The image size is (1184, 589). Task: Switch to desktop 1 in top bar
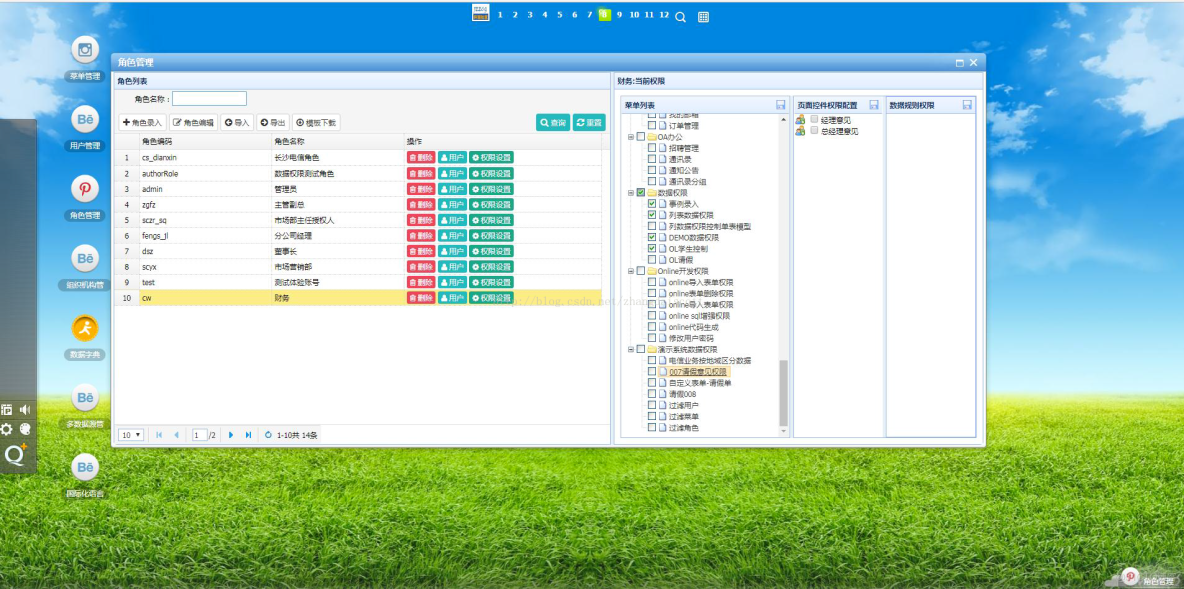tap(500, 14)
